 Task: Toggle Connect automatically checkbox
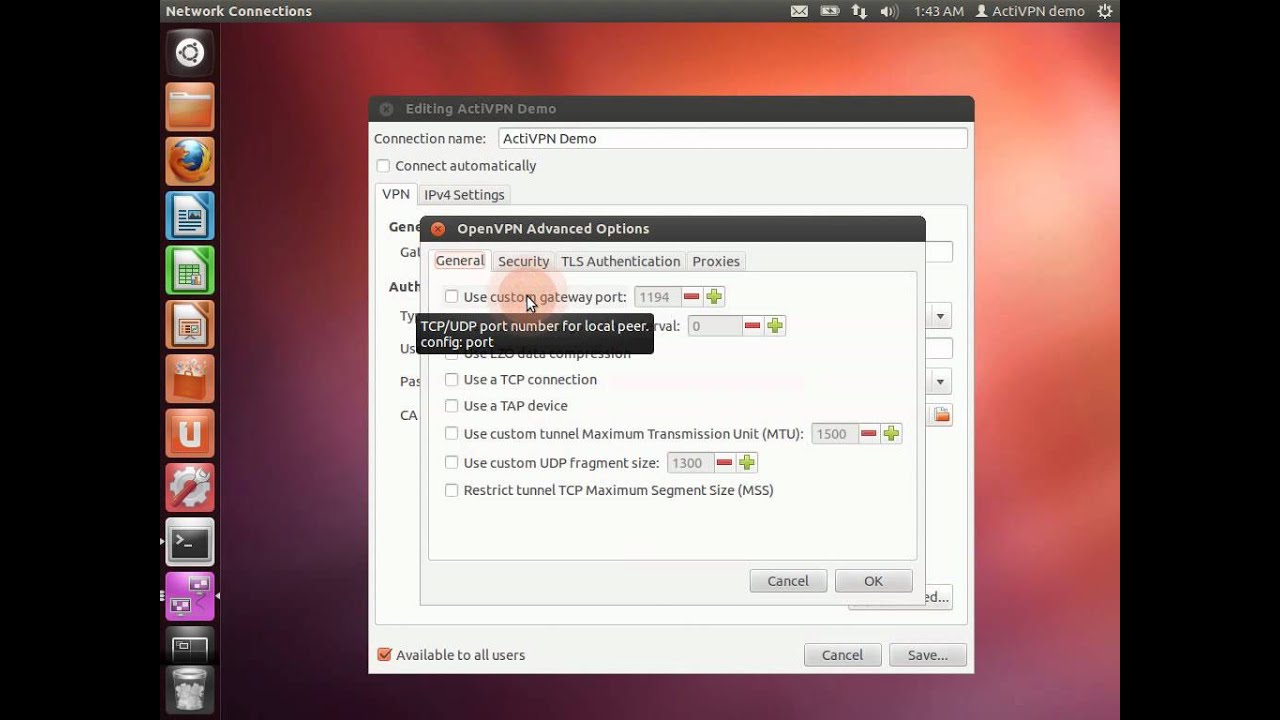(383, 166)
